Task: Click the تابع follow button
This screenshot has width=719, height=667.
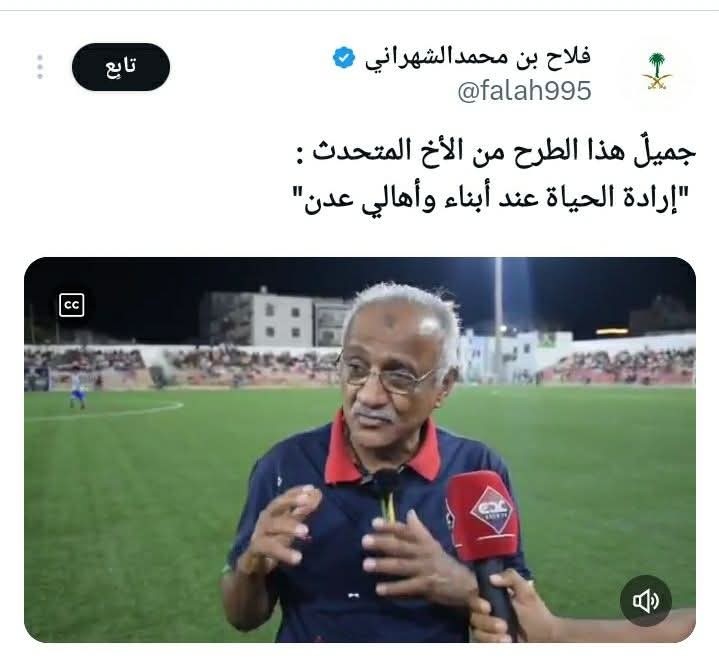Action: pyautogui.click(x=121, y=67)
